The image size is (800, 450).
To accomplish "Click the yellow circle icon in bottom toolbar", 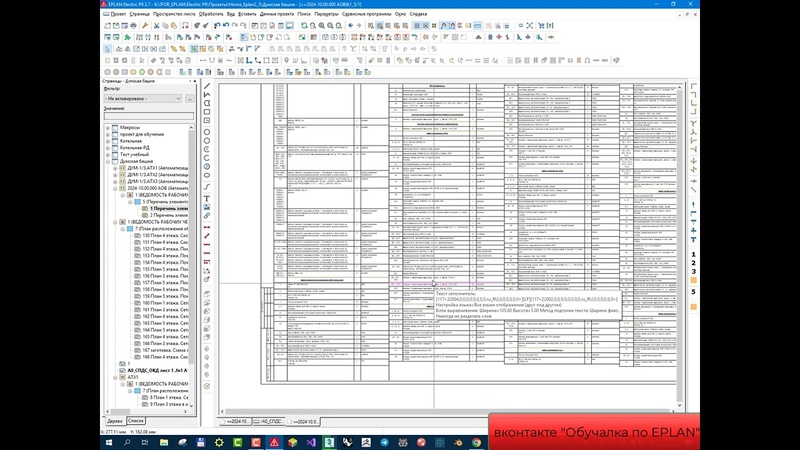I will [133, 72].
